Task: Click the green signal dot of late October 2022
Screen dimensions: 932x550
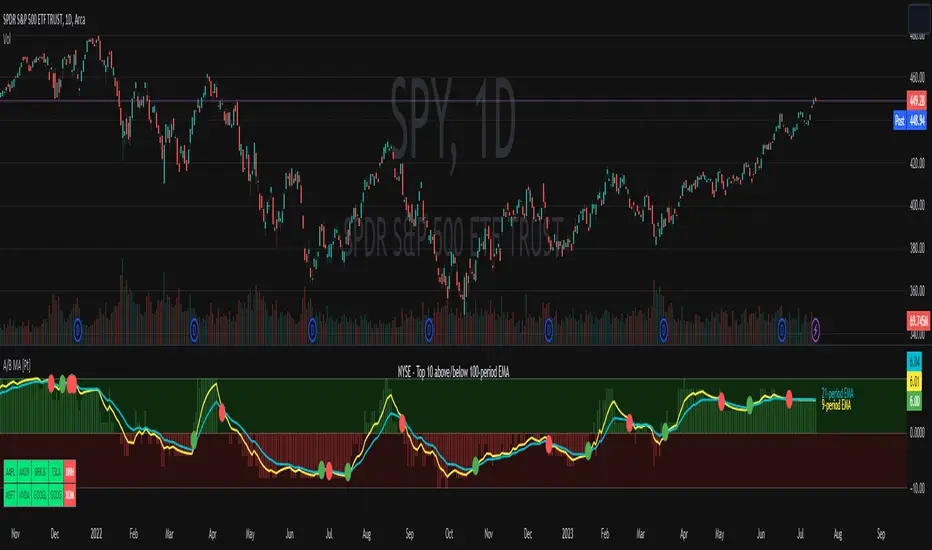Action: pyautogui.click(x=476, y=466)
